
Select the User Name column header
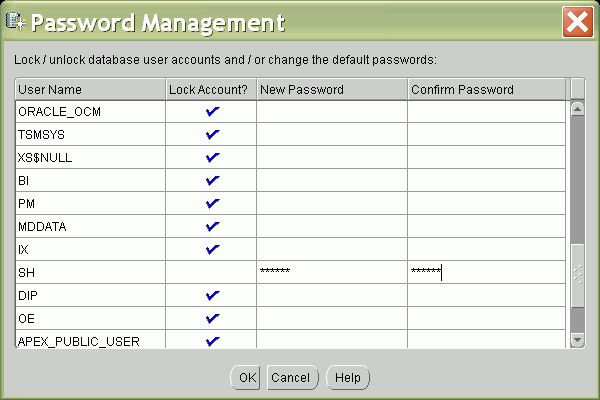90,90
